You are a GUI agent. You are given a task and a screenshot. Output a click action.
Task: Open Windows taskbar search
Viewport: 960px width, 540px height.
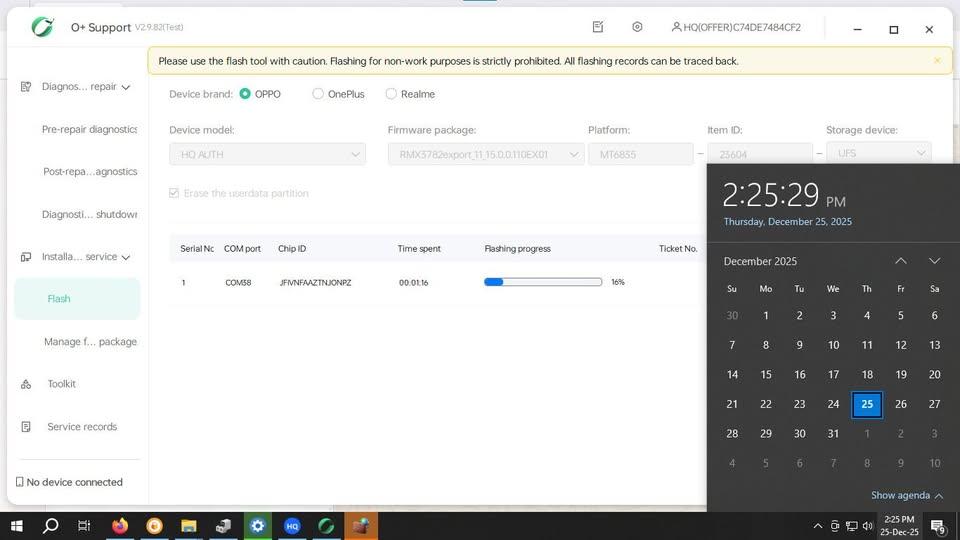(x=51, y=526)
